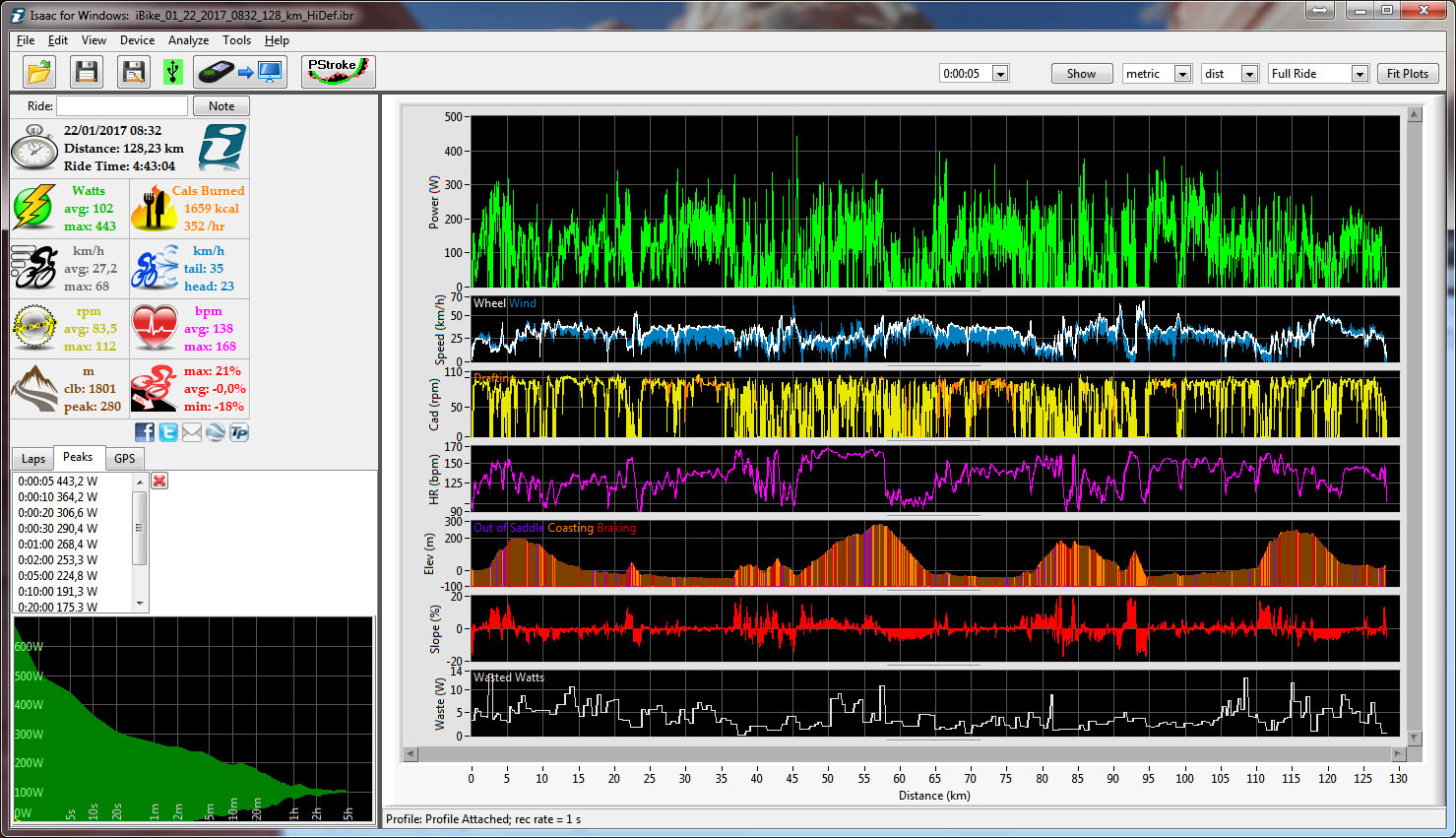Expand the Full Ride range dropdown
Image resolution: width=1456 pixels, height=838 pixels.
point(1359,74)
